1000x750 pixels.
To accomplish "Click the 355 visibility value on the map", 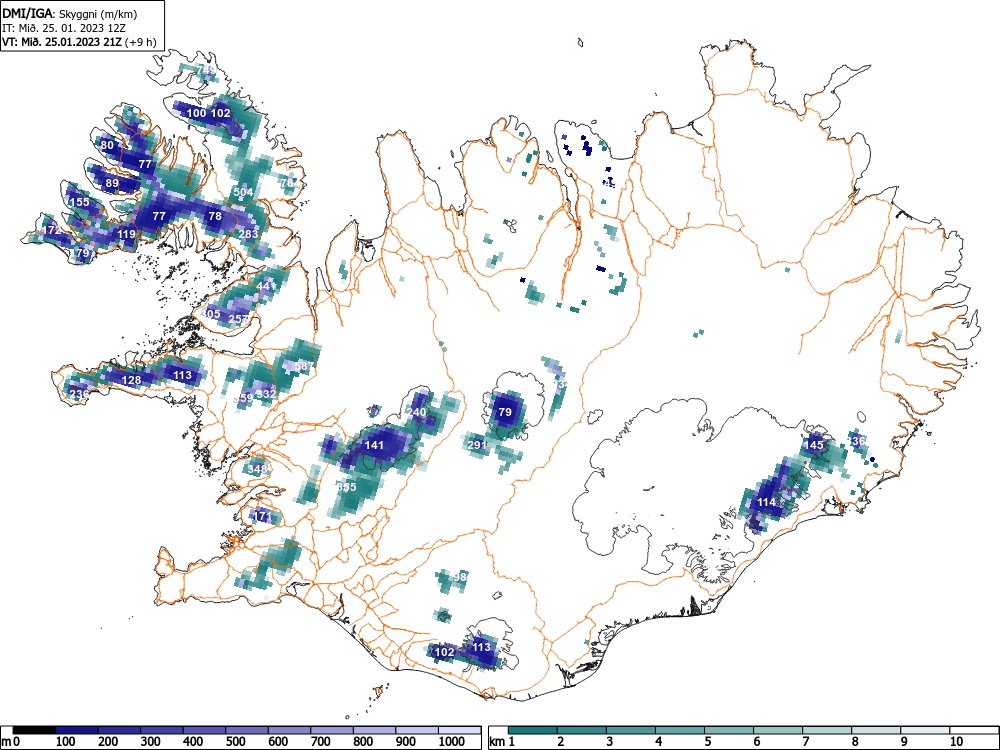I will pos(346,487).
